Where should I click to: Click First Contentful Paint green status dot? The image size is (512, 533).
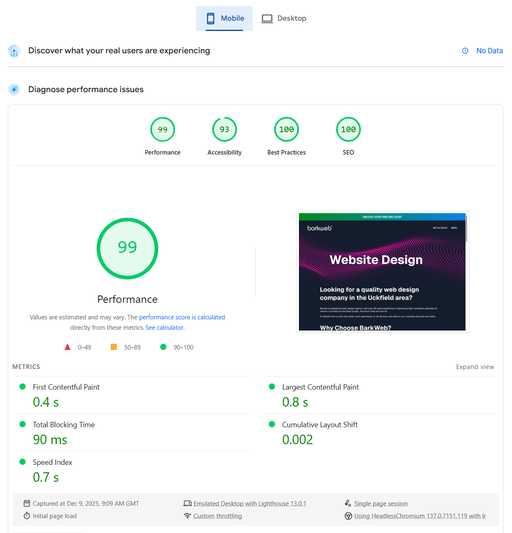(22, 386)
